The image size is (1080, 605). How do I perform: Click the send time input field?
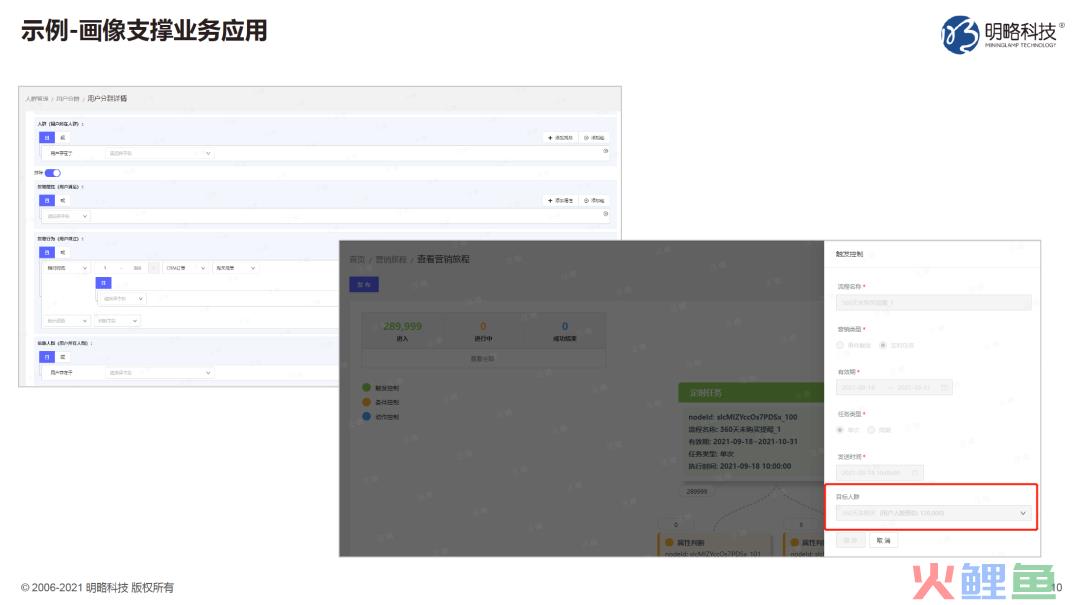click(x=880, y=473)
